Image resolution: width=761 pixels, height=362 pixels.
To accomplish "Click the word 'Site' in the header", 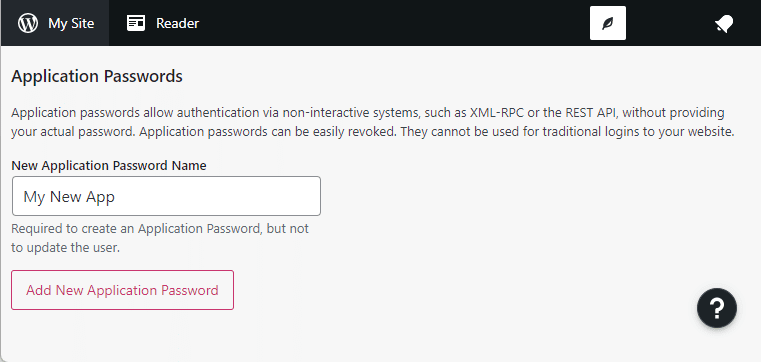I will tap(82, 23).
